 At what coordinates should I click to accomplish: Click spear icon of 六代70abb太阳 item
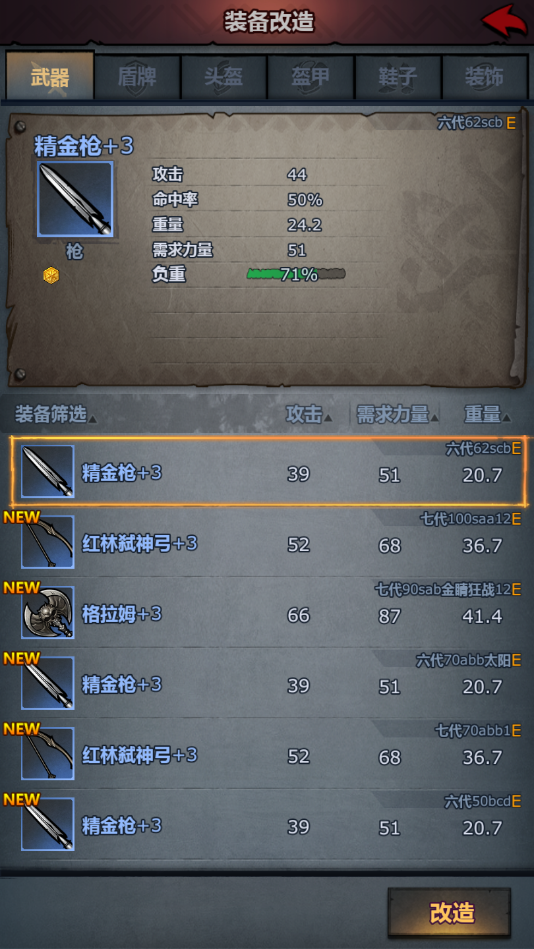48,683
